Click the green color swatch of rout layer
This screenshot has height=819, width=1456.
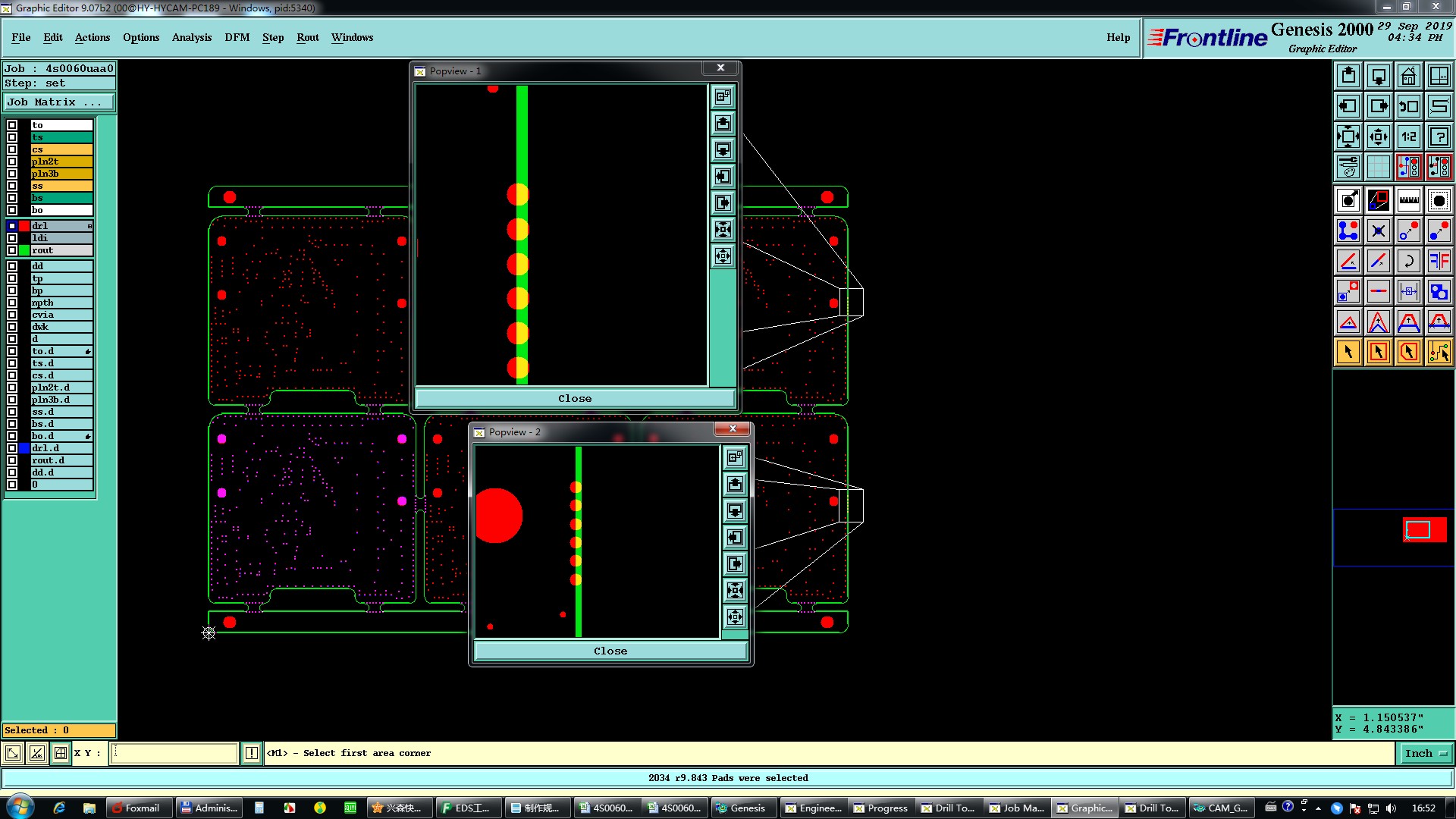pos(24,250)
